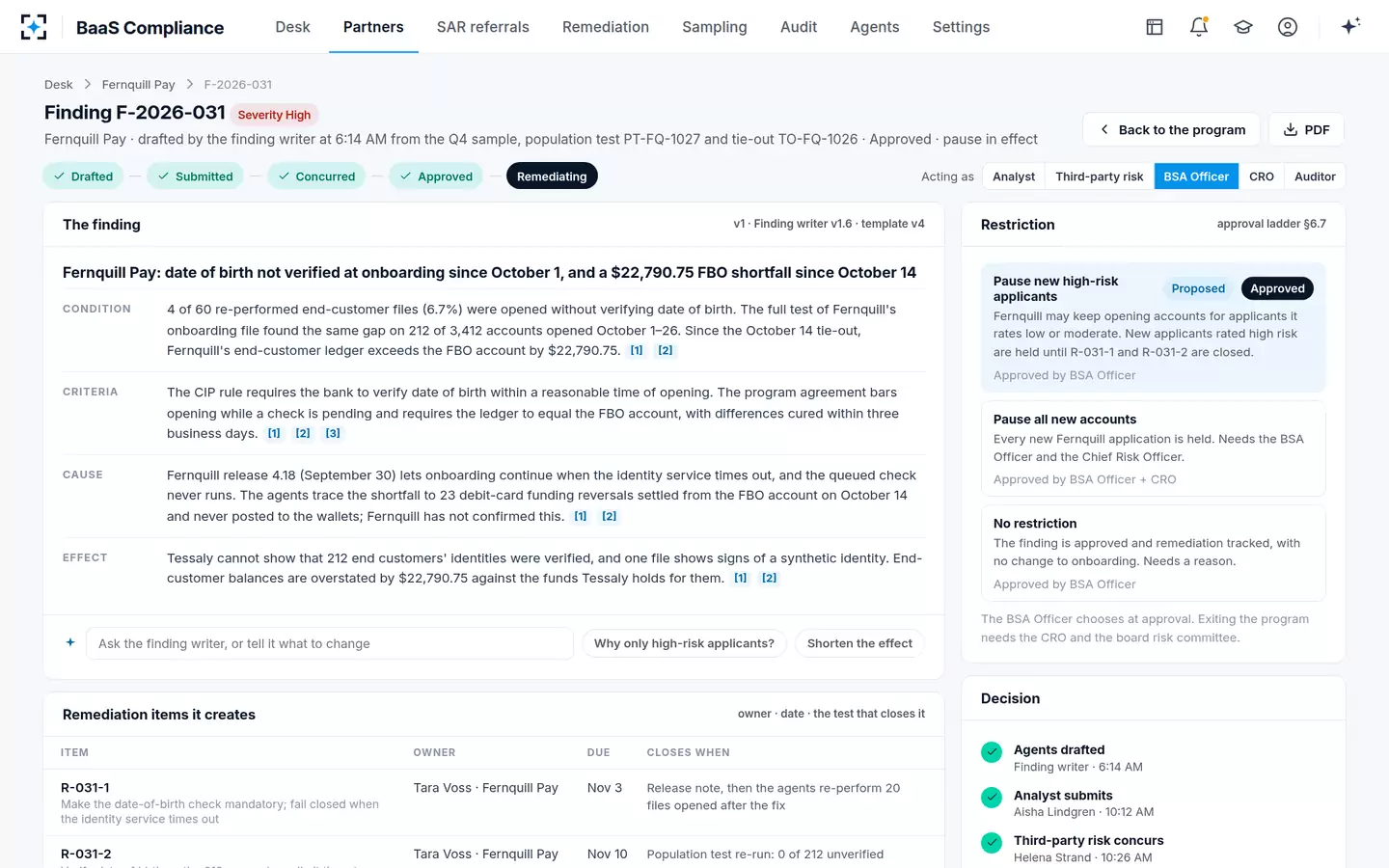Click the BaaS Compliance logo icon
The height and width of the screenshot is (868, 1389).
34,27
